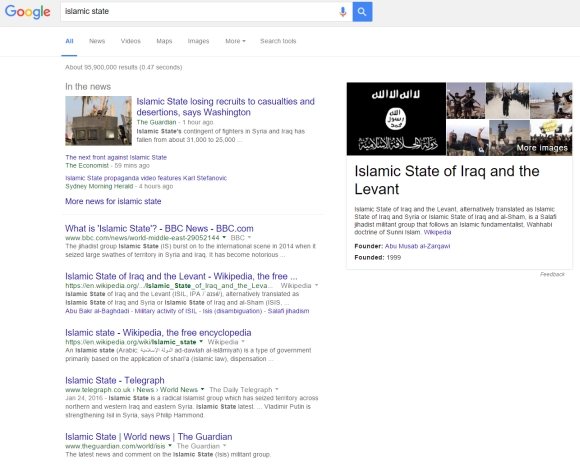This screenshot has height=466, width=580.
Task: Expand the Wikipedia source arrow under the Levant result
Action: [316, 286]
